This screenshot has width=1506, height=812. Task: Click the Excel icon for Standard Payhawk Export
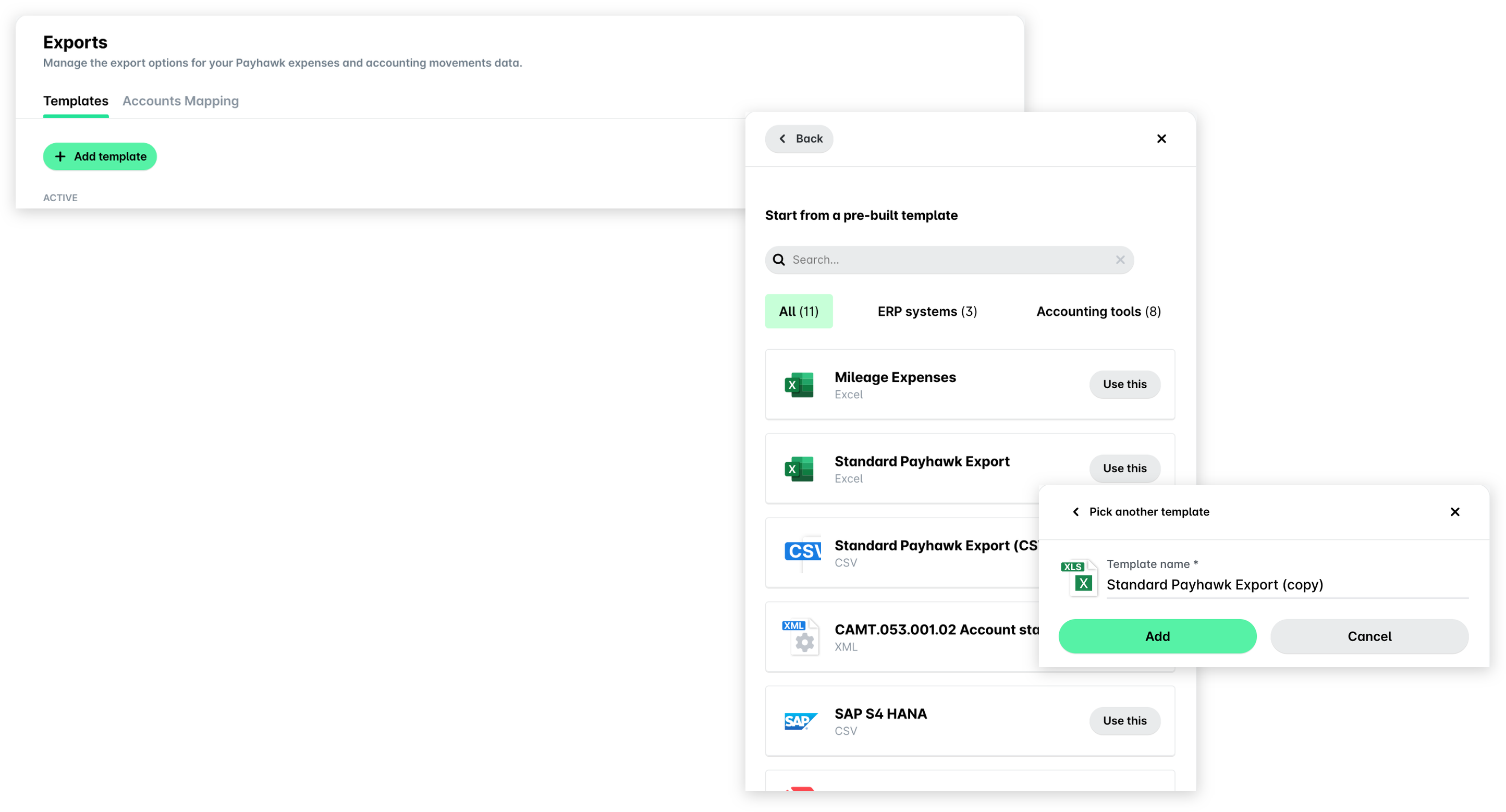[x=799, y=469]
